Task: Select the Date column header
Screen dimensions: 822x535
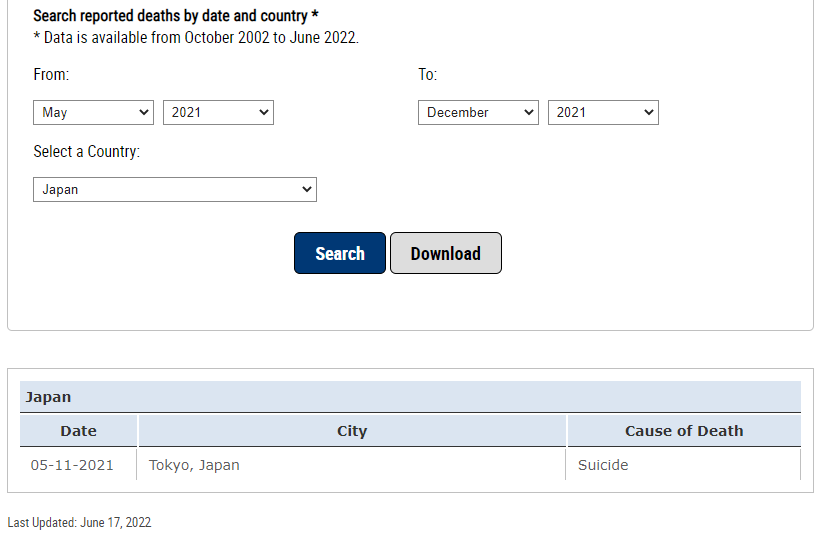Action: [x=78, y=431]
